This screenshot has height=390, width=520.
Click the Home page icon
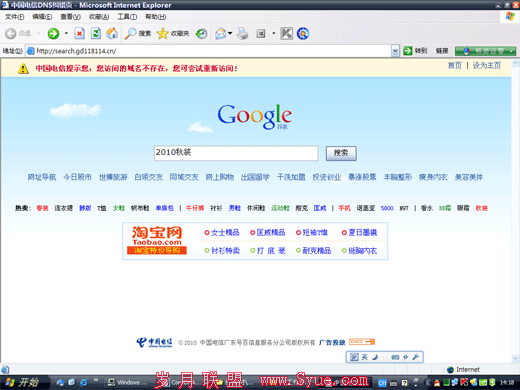[x=112, y=33]
